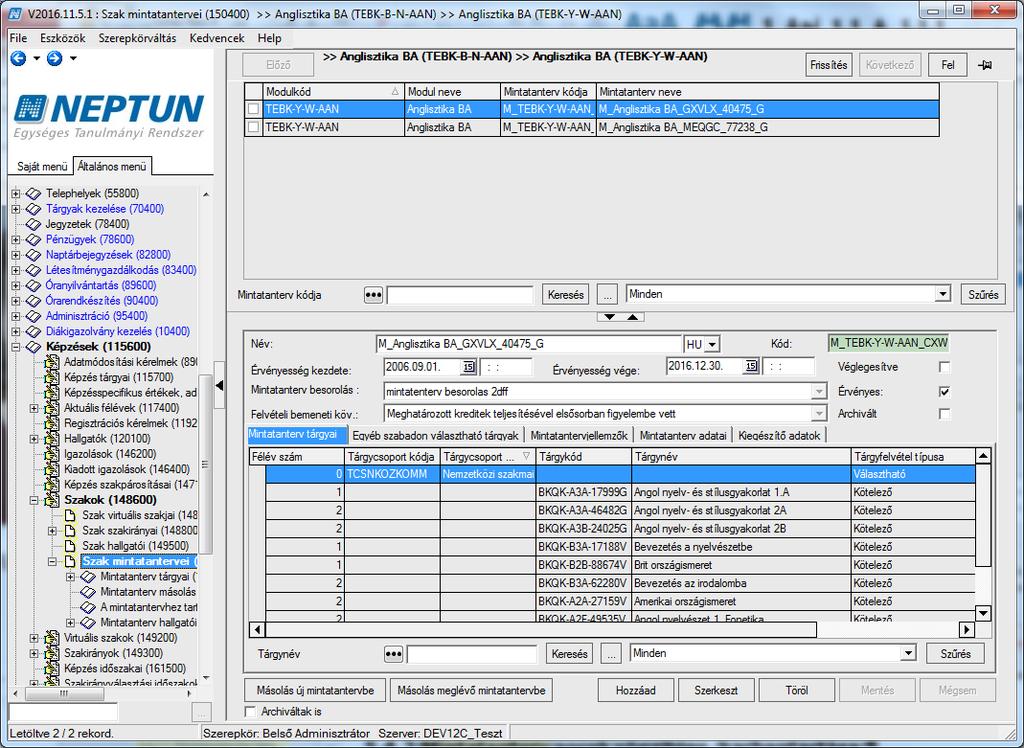Click the Képzés tárgyai (115700) node icon
The height and width of the screenshot is (748, 1024).
point(52,378)
